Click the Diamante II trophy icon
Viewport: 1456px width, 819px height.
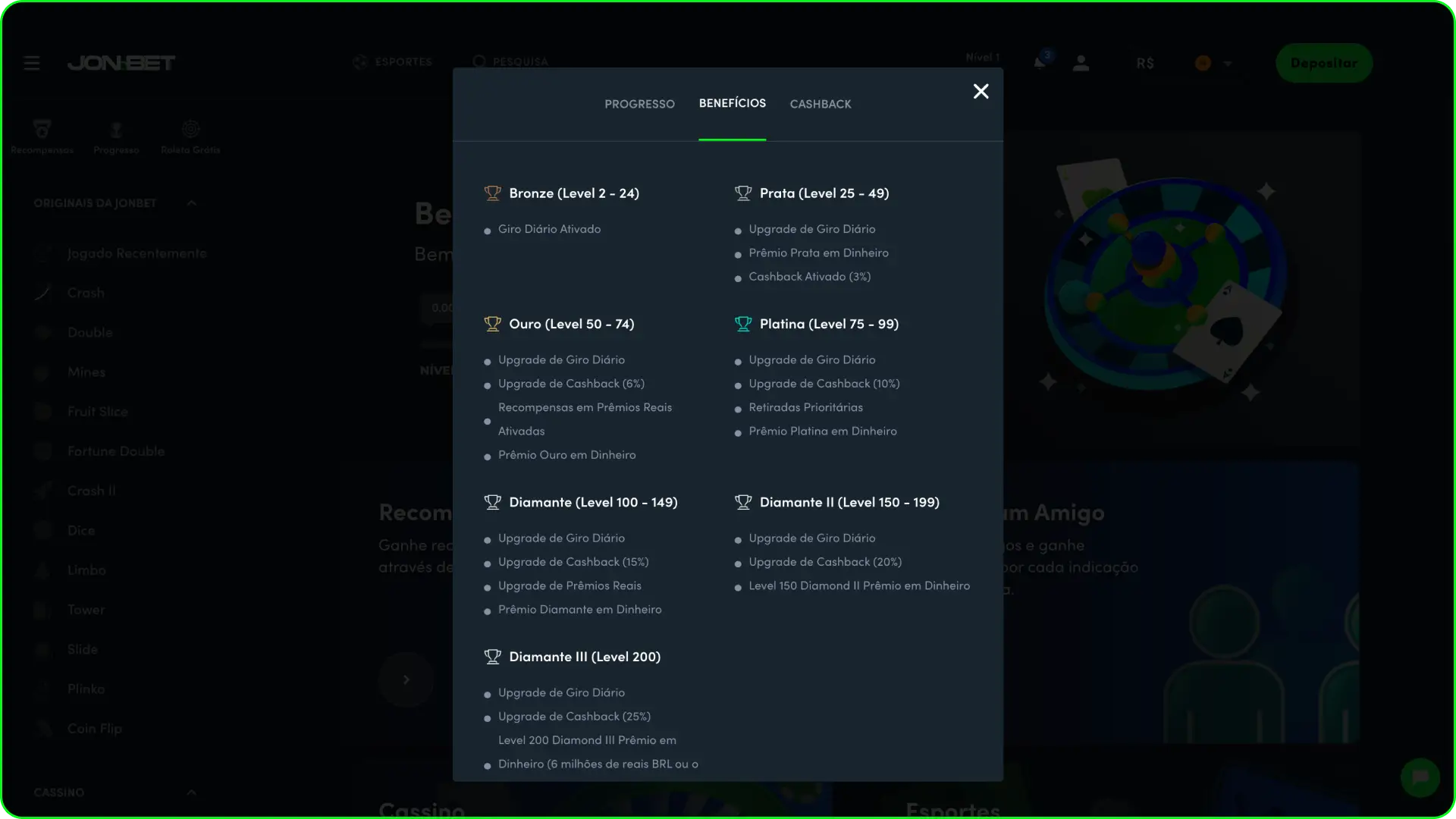click(x=743, y=502)
